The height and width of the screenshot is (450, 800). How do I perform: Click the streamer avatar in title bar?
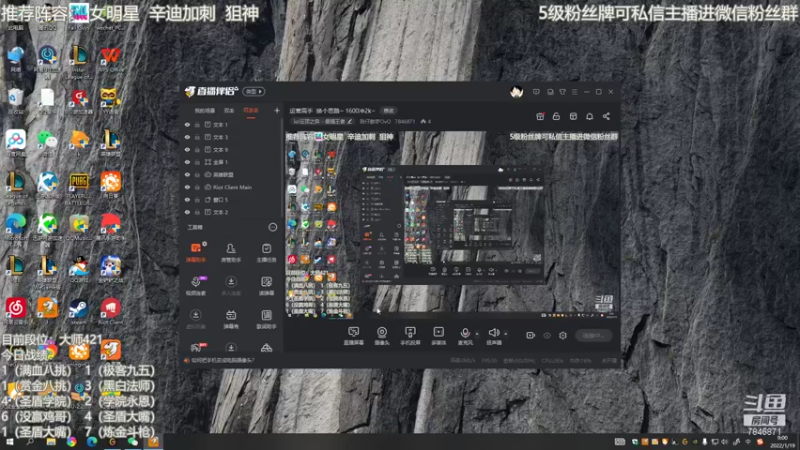[516, 92]
